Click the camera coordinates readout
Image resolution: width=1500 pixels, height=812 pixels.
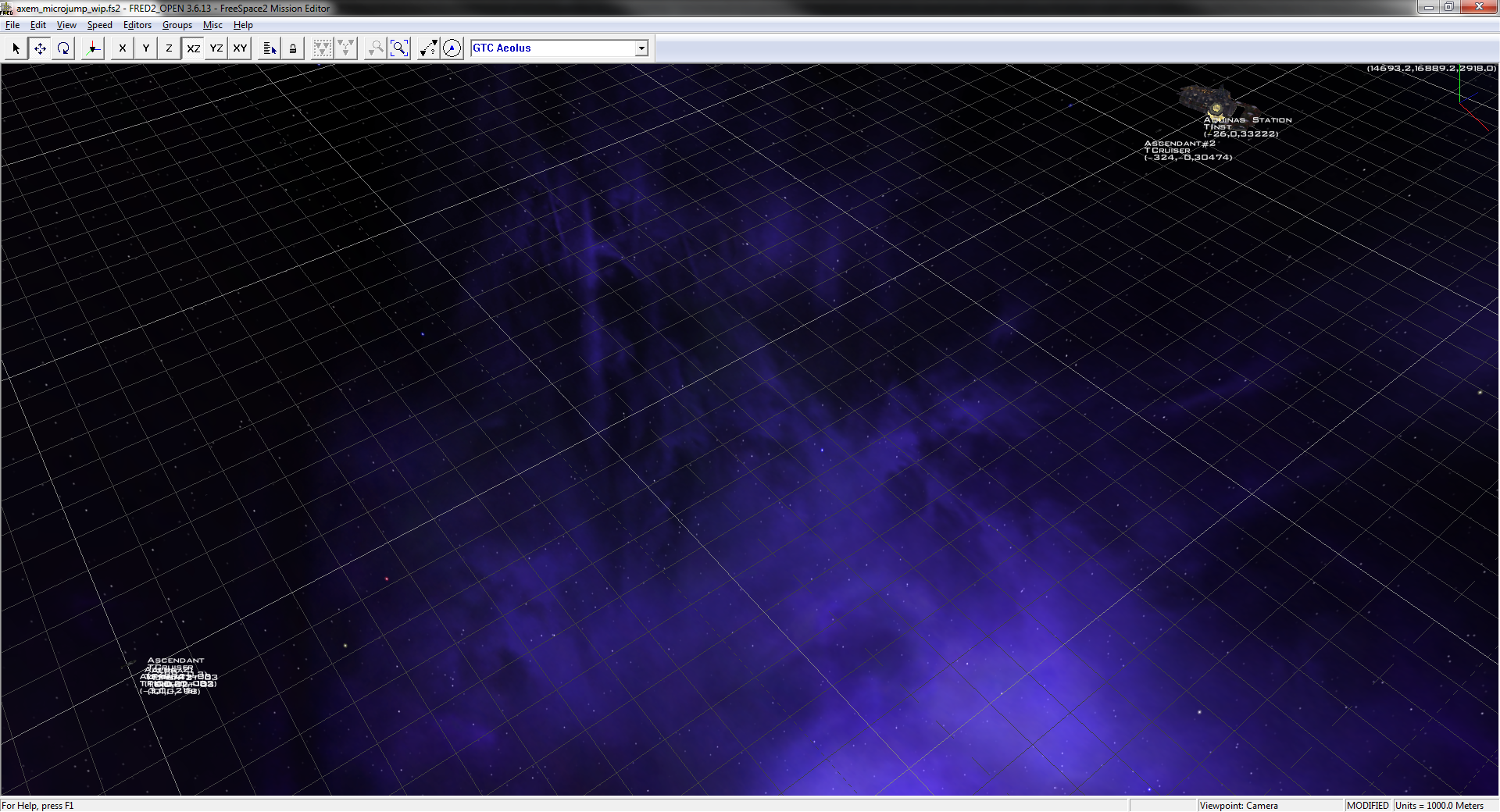(1431, 69)
